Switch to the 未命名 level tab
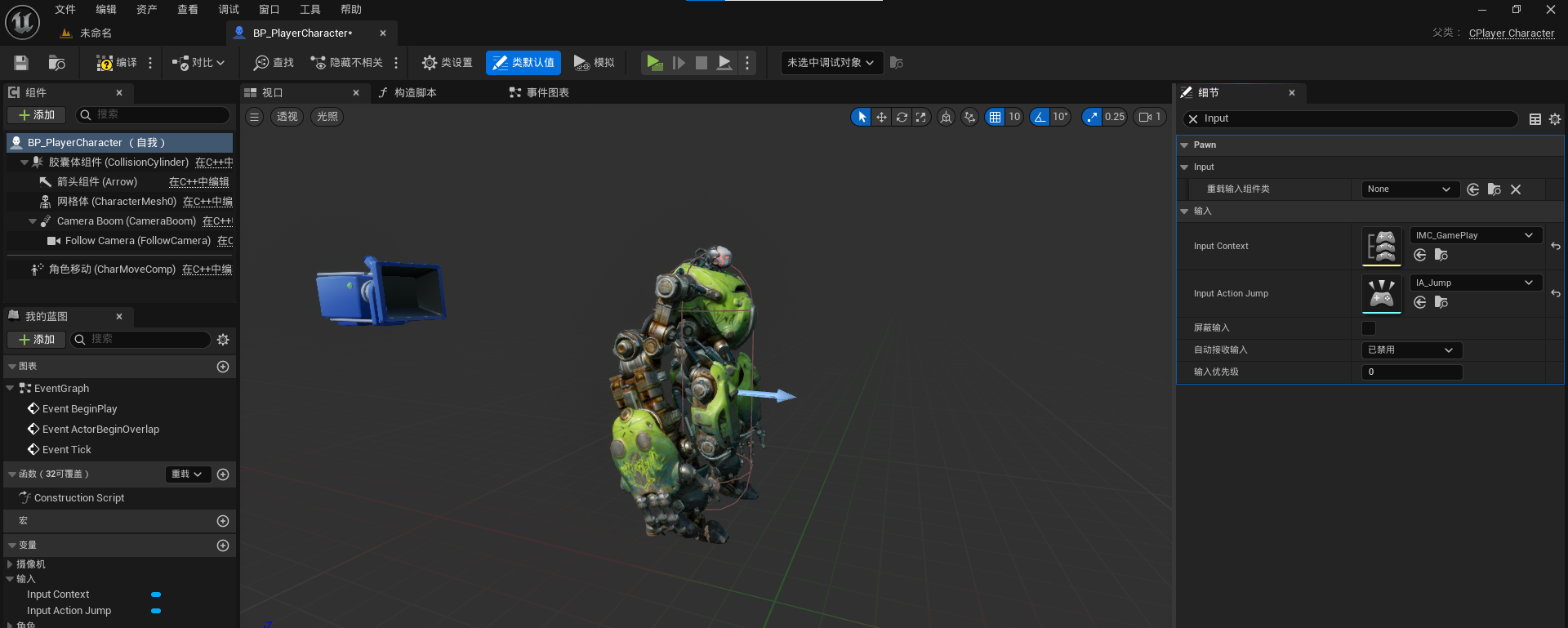1568x628 pixels. pyautogui.click(x=96, y=33)
